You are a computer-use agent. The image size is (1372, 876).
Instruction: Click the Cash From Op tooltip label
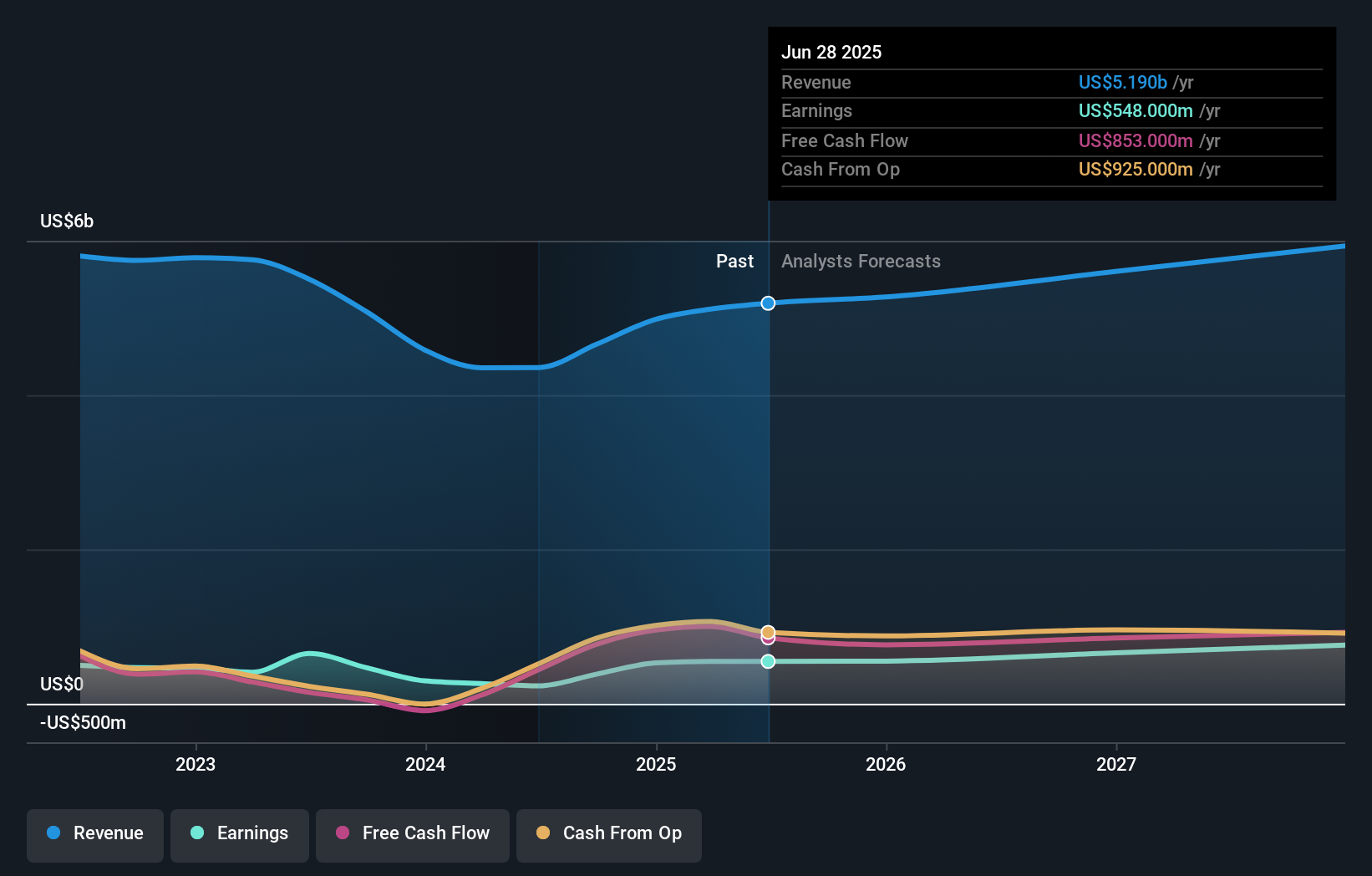(840, 169)
